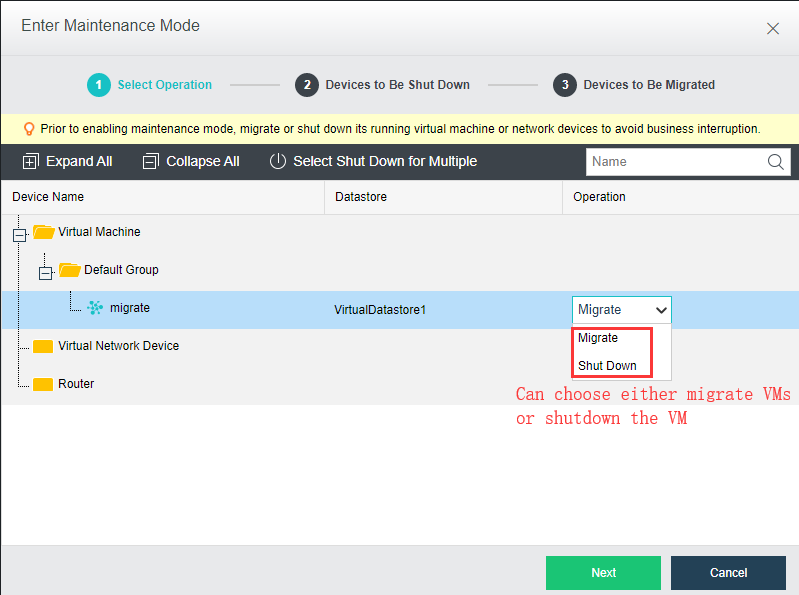Choose Migrate from the dropdown list
This screenshot has width=799, height=595.
(598, 338)
